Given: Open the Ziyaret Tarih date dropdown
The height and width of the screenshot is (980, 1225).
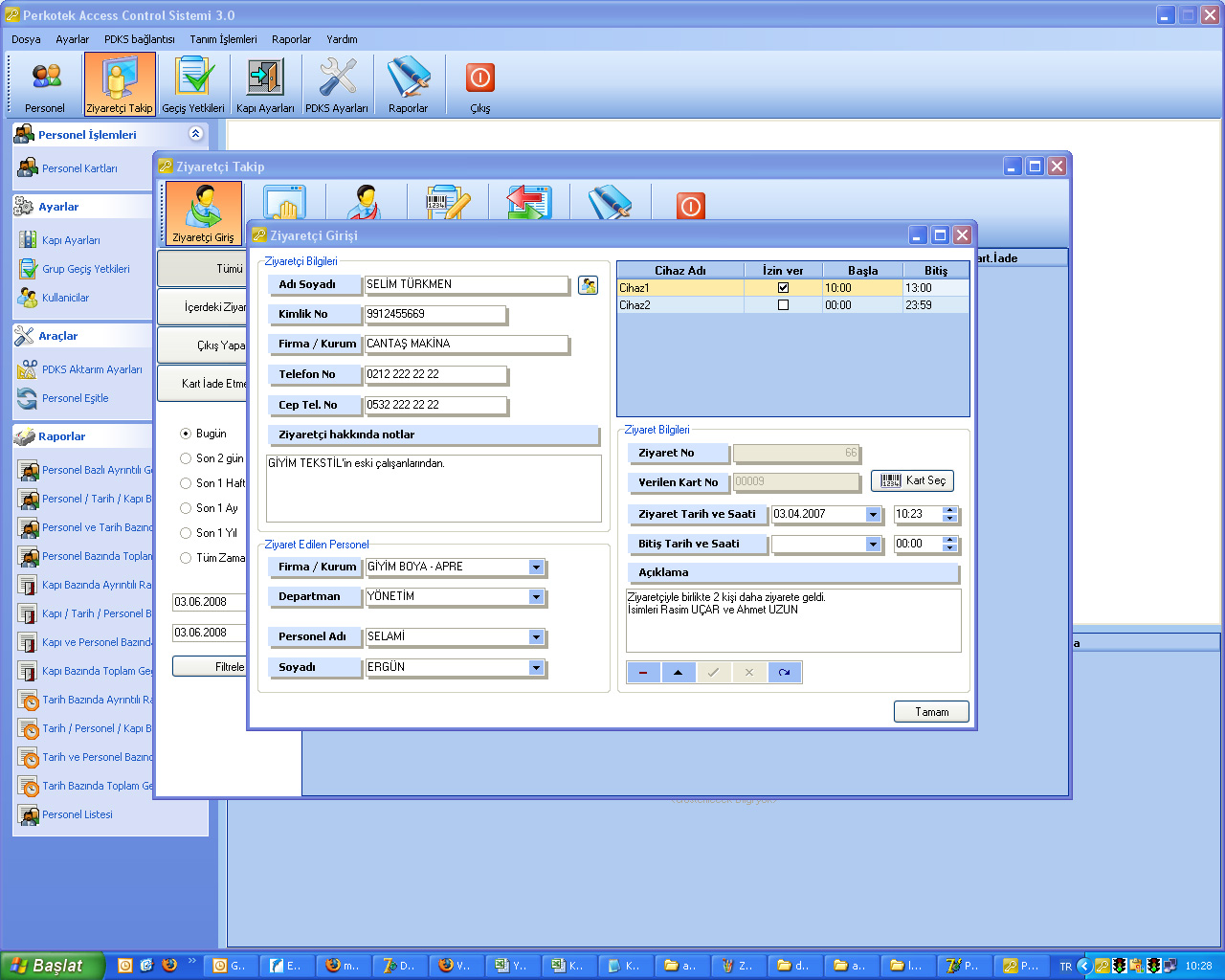Looking at the screenshot, I should pos(873,515).
